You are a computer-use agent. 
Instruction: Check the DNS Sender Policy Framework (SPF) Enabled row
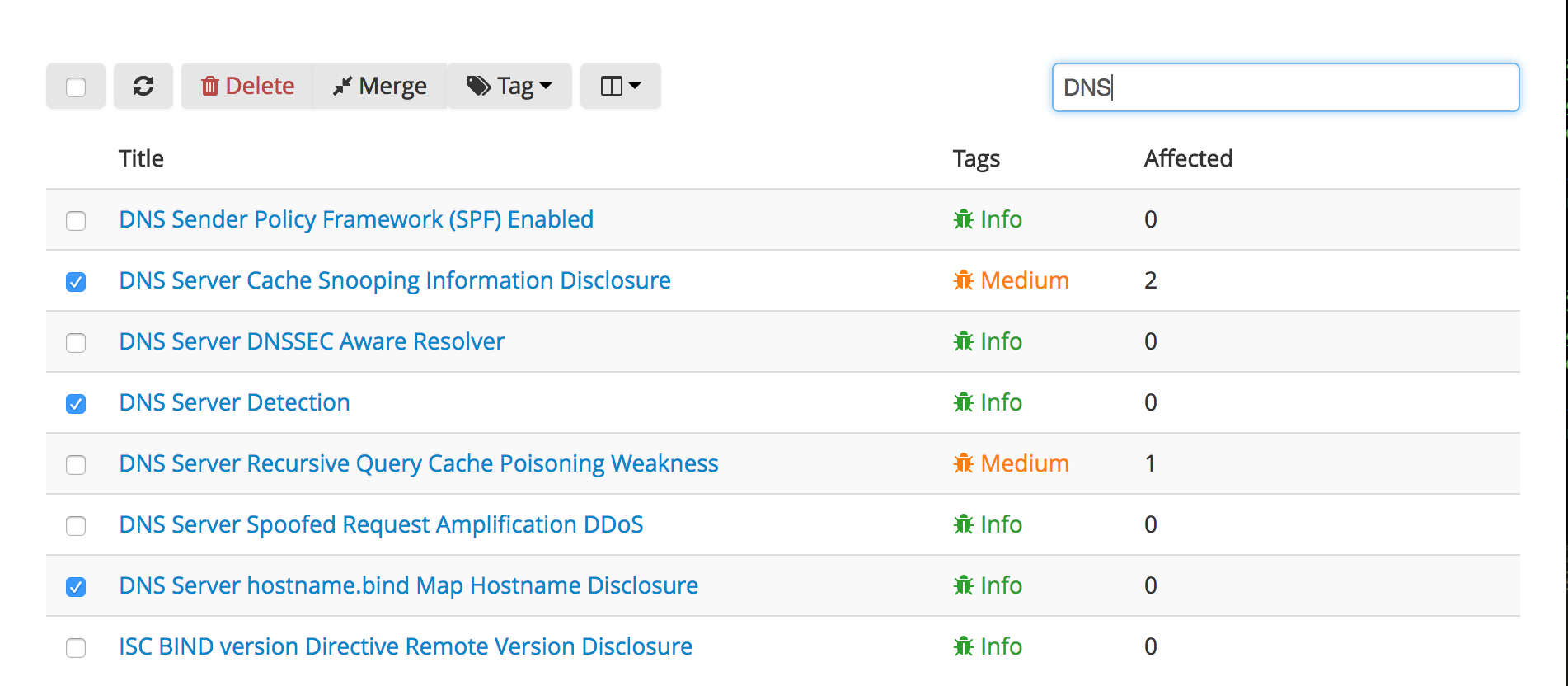75,221
